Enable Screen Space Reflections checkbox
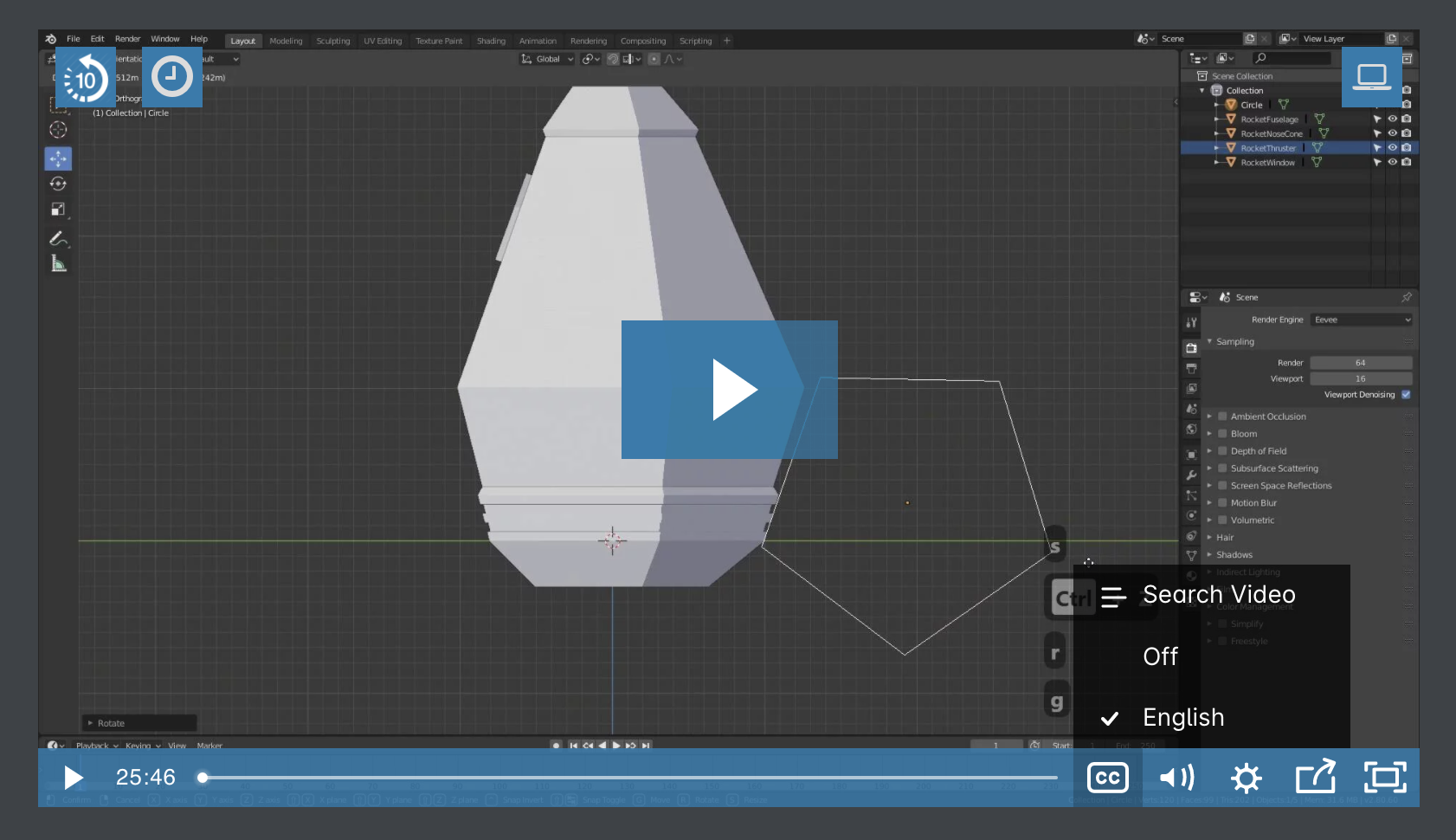The height and width of the screenshot is (840, 1456). click(1222, 486)
